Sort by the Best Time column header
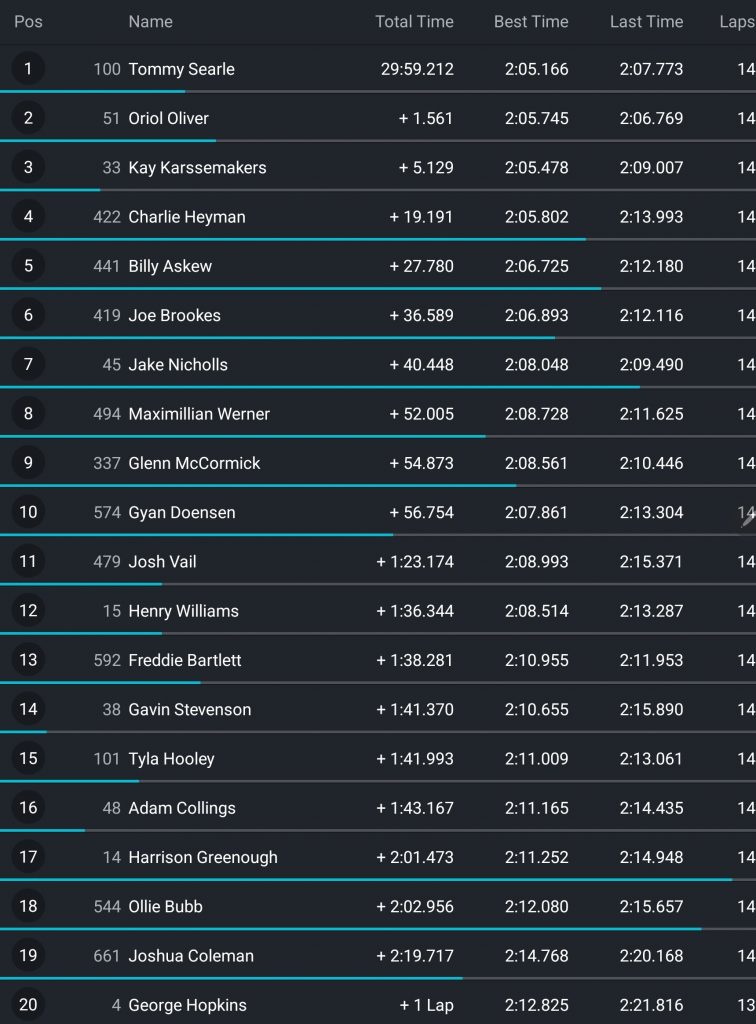This screenshot has height=1024, width=756. coord(531,22)
